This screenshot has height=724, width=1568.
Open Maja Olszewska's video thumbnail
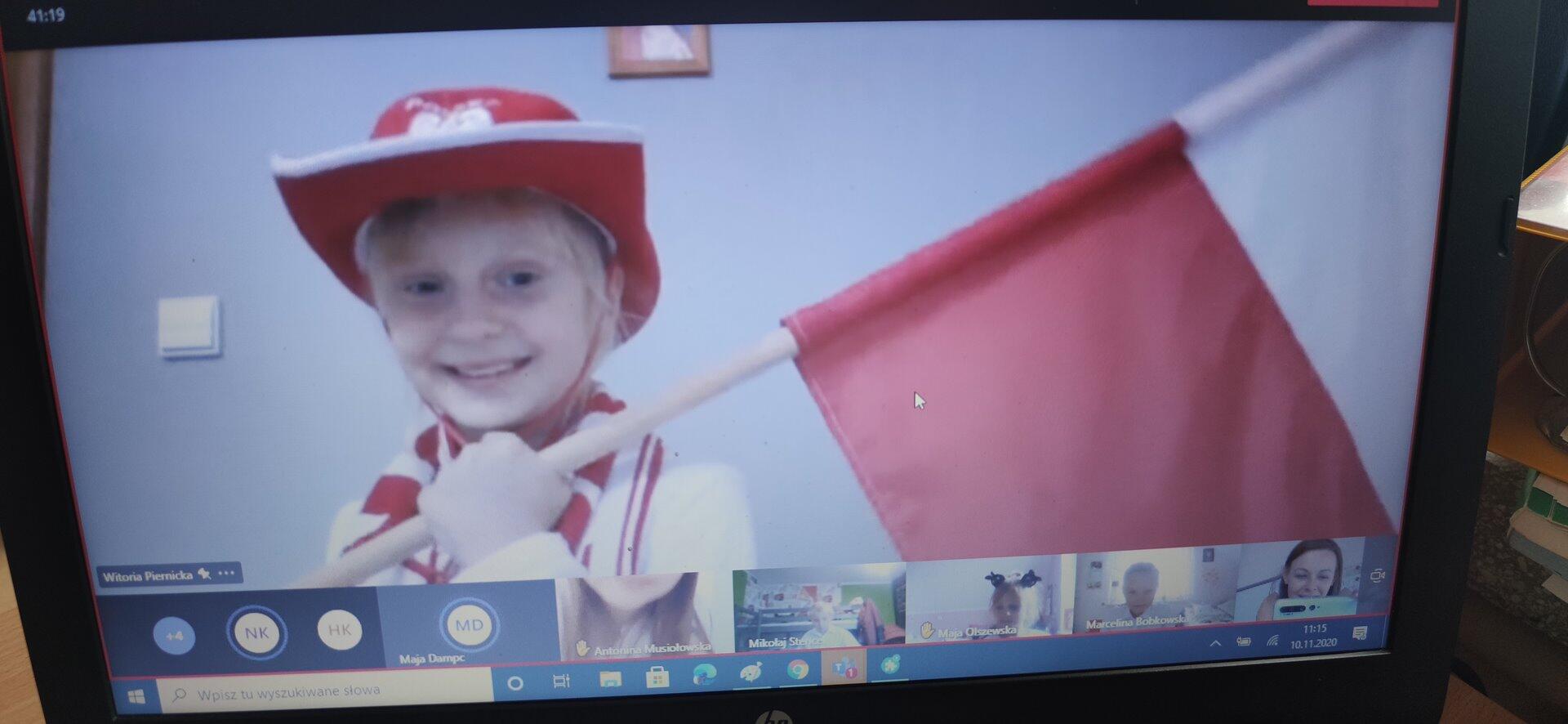coord(990,600)
